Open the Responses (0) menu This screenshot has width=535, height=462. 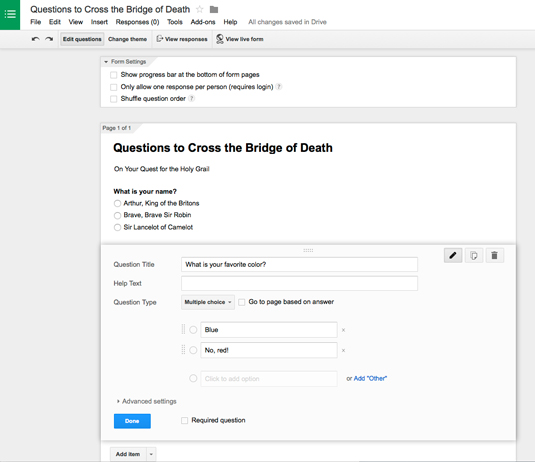click(x=137, y=22)
